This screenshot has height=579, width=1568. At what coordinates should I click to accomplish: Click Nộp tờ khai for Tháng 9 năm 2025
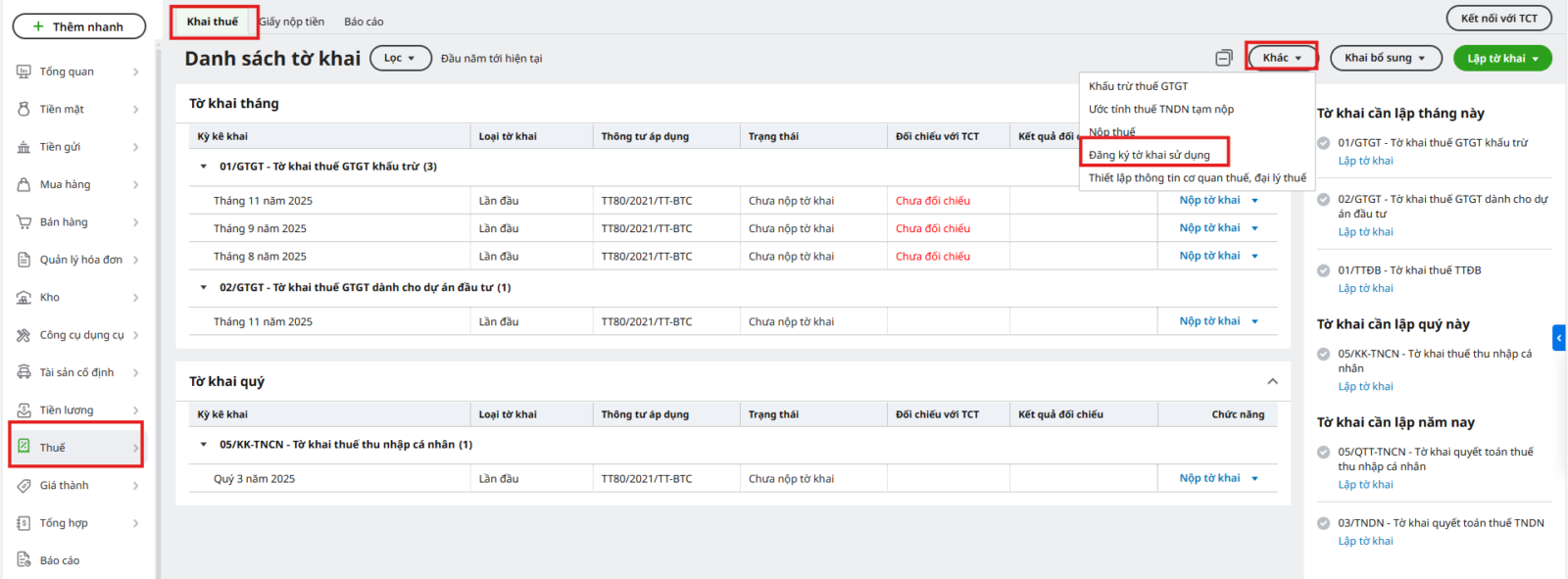[1209, 228]
